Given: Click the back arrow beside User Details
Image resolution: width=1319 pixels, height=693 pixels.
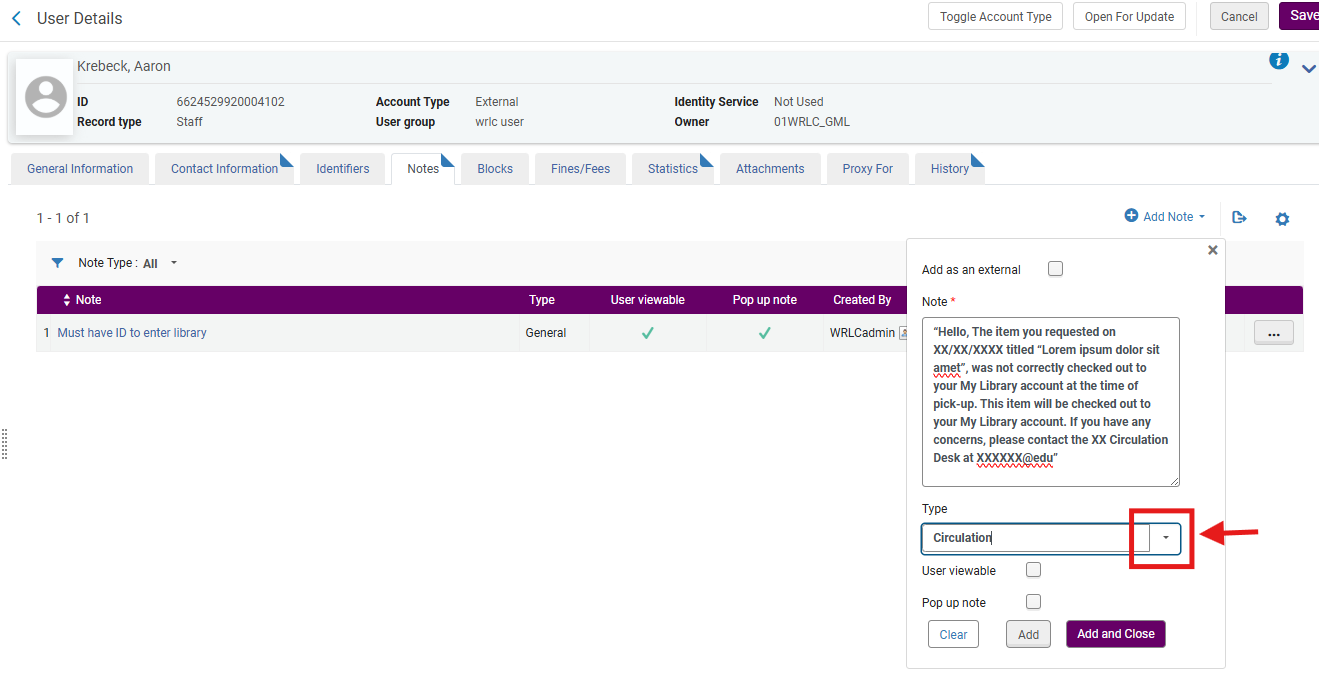Looking at the screenshot, I should [16, 18].
